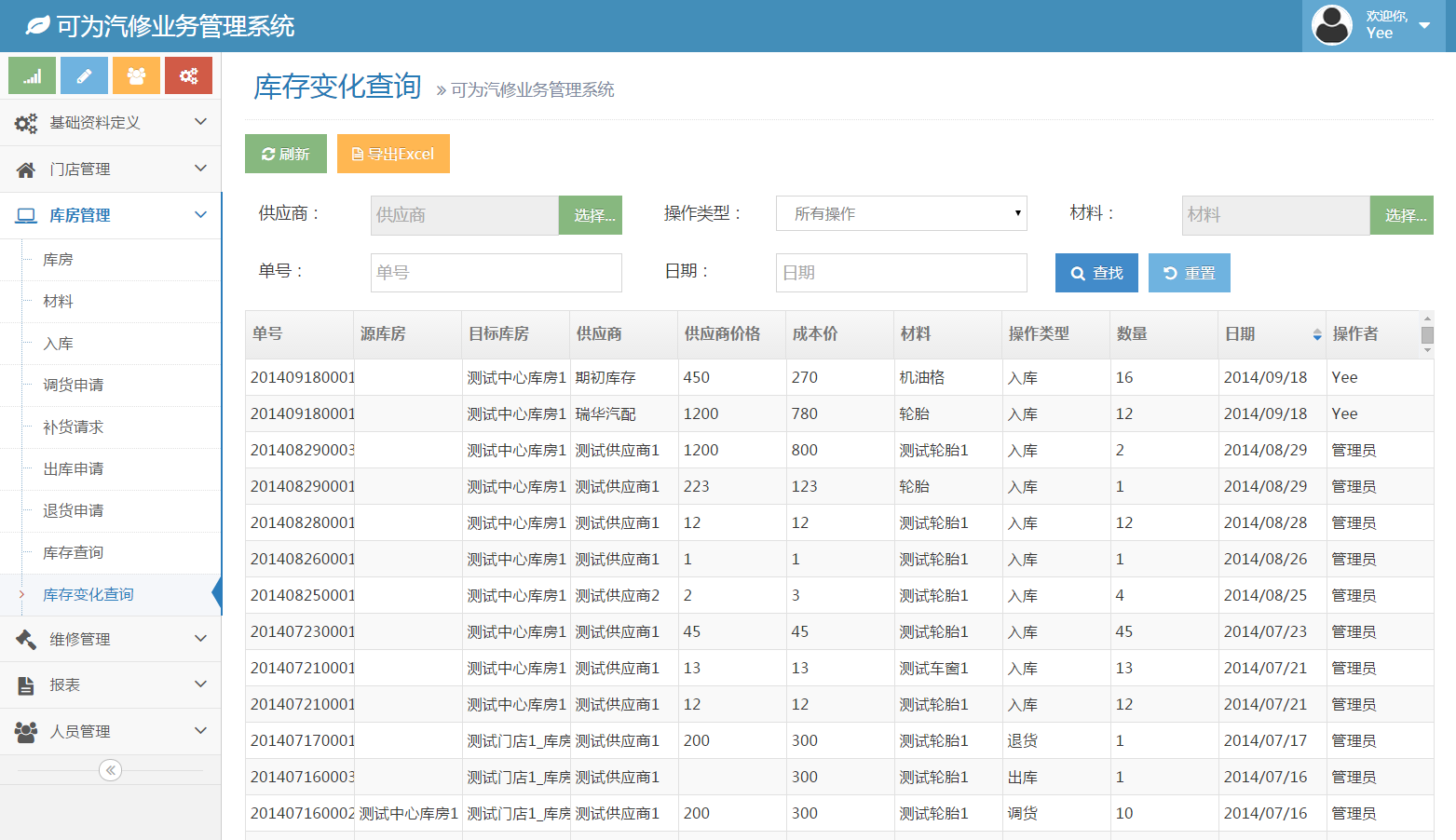Click the orange users group icon
The height and width of the screenshot is (840, 1456).
[136, 75]
